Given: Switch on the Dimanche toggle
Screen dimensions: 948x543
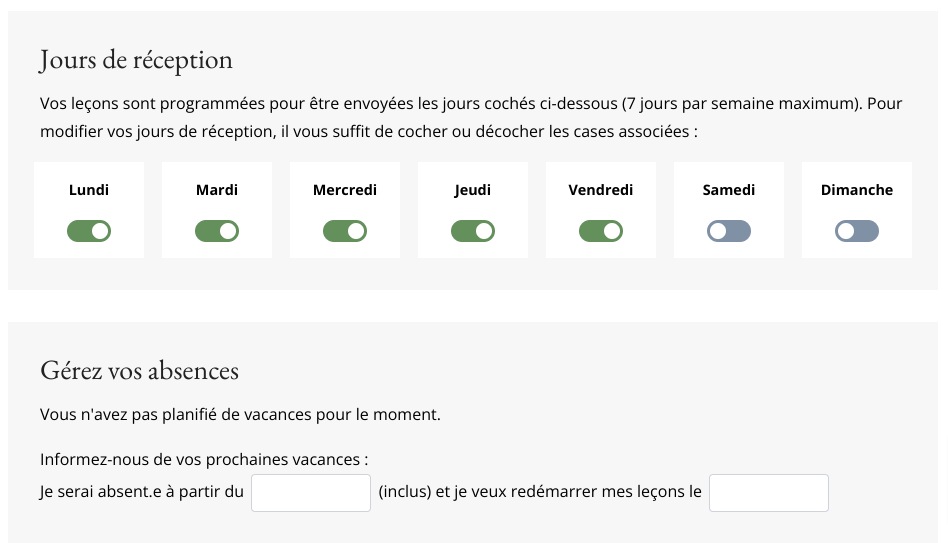Looking at the screenshot, I should point(857,231).
